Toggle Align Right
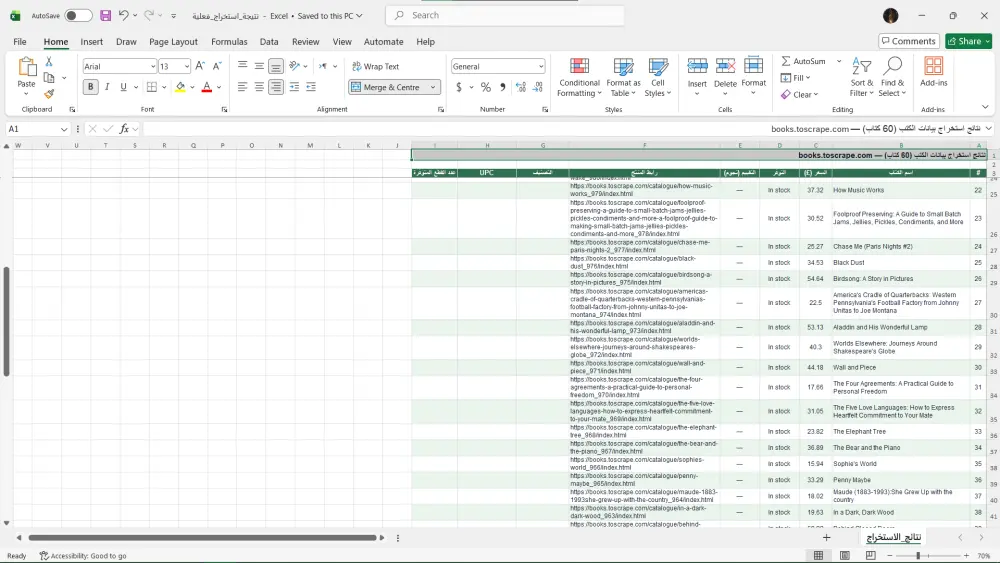Screen dimensions: 1000x563 (x=276, y=87)
